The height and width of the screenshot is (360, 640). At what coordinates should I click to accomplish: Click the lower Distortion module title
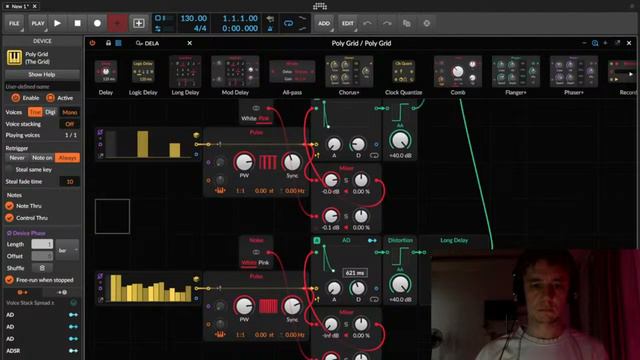400,240
